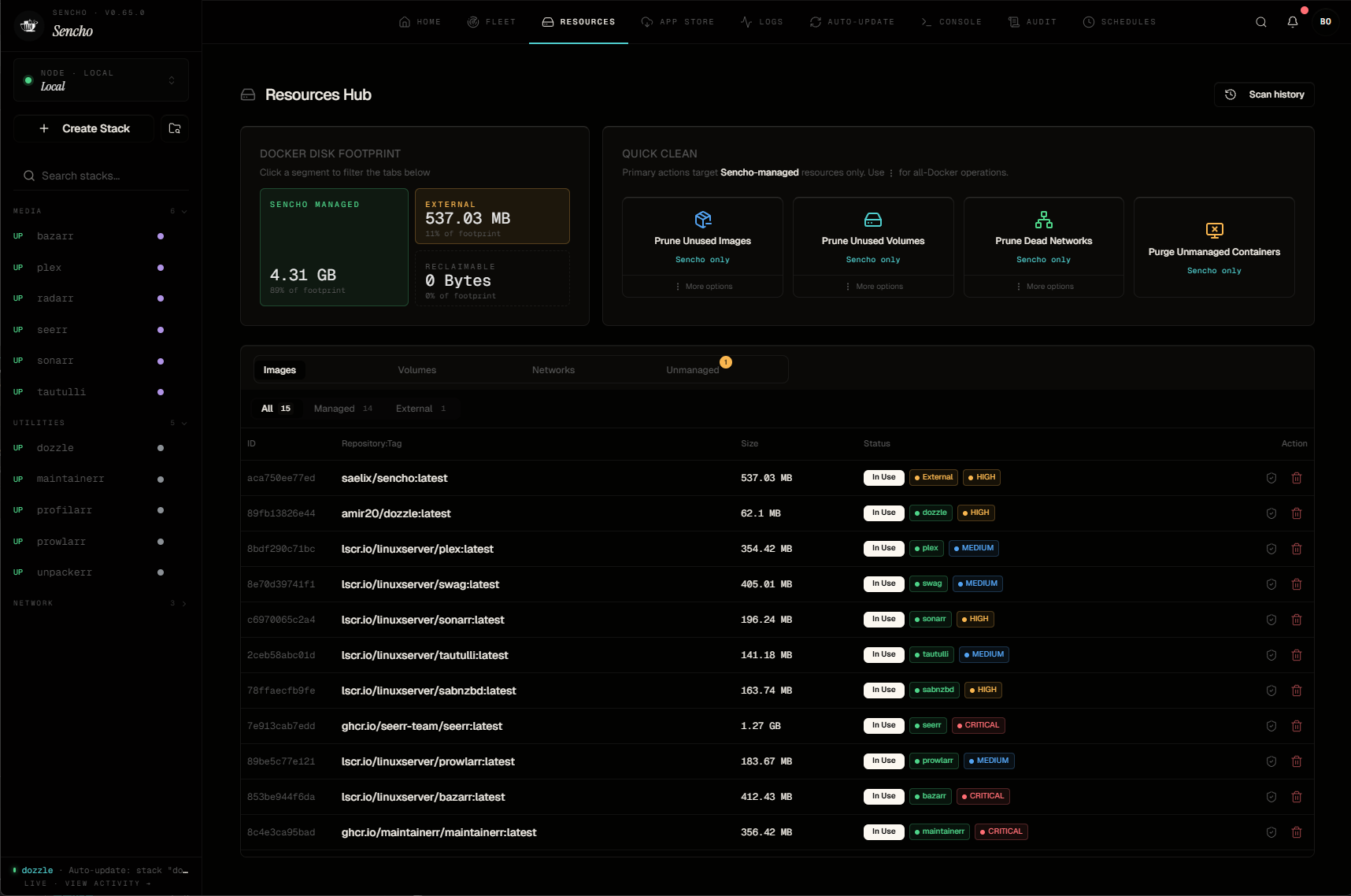Delete the linuxserver/sabnzbd:latest image
The image size is (1351, 896).
pyautogui.click(x=1297, y=691)
